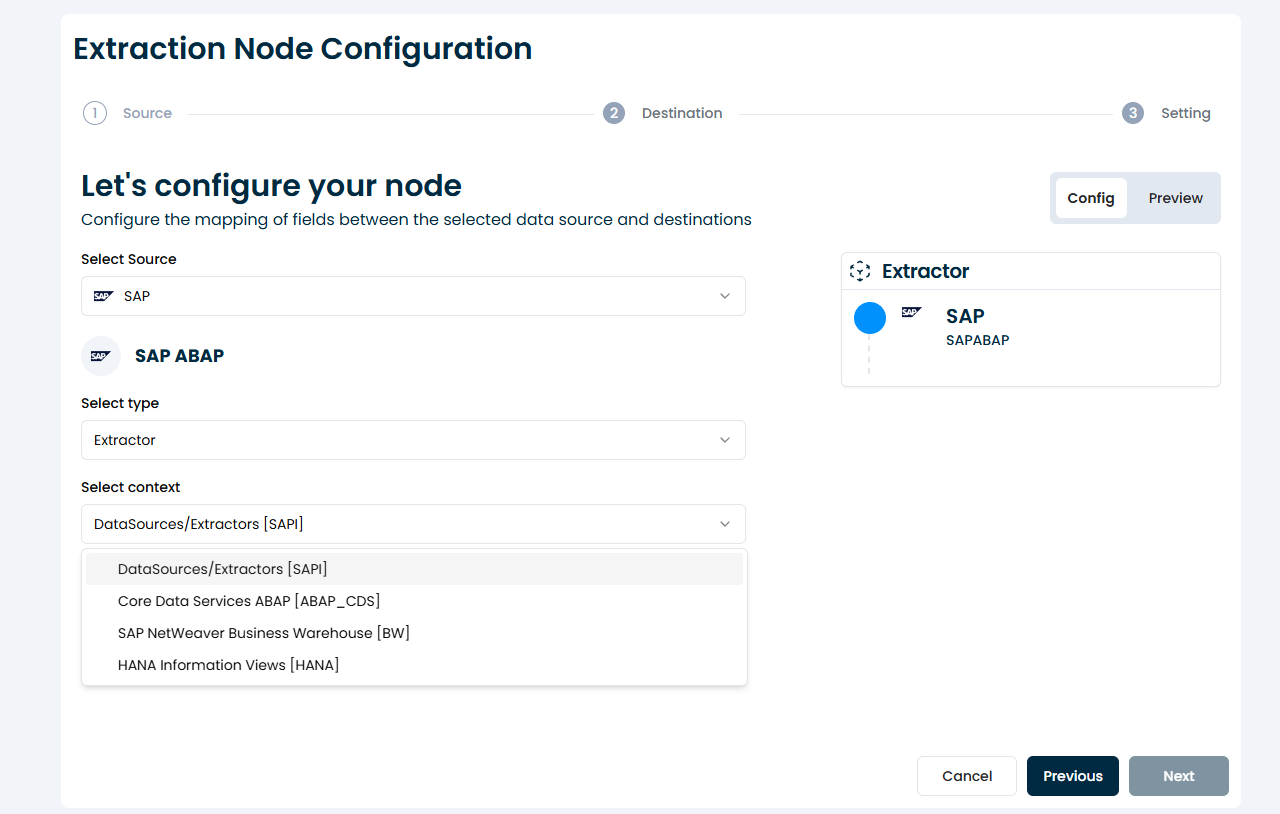Go back with the Previous button
Screen dimensions: 1280x814
click(x=1072, y=776)
